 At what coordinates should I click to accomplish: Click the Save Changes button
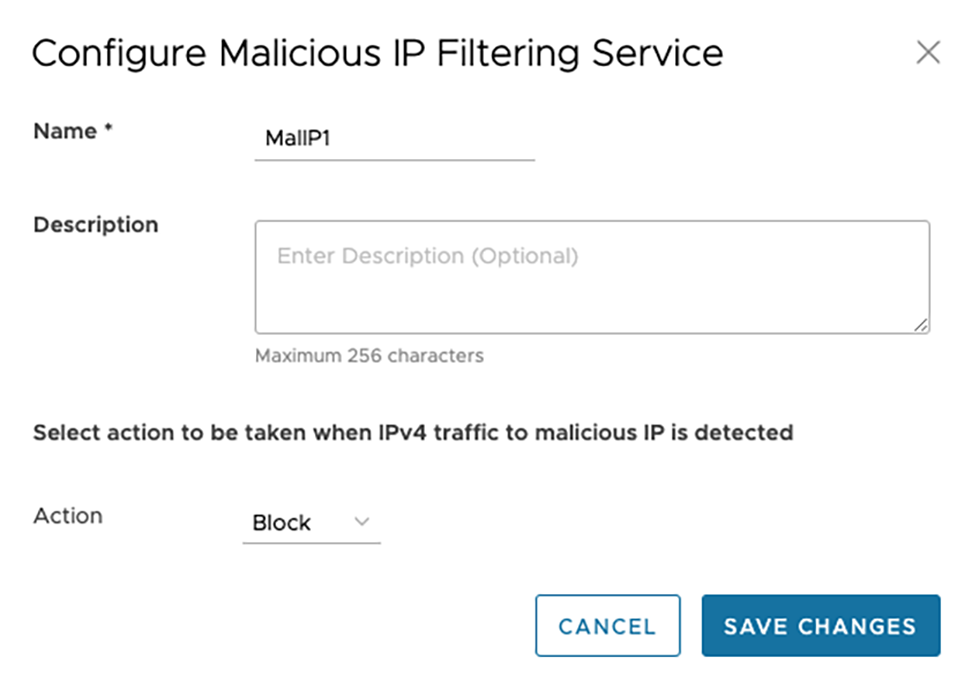coord(820,626)
